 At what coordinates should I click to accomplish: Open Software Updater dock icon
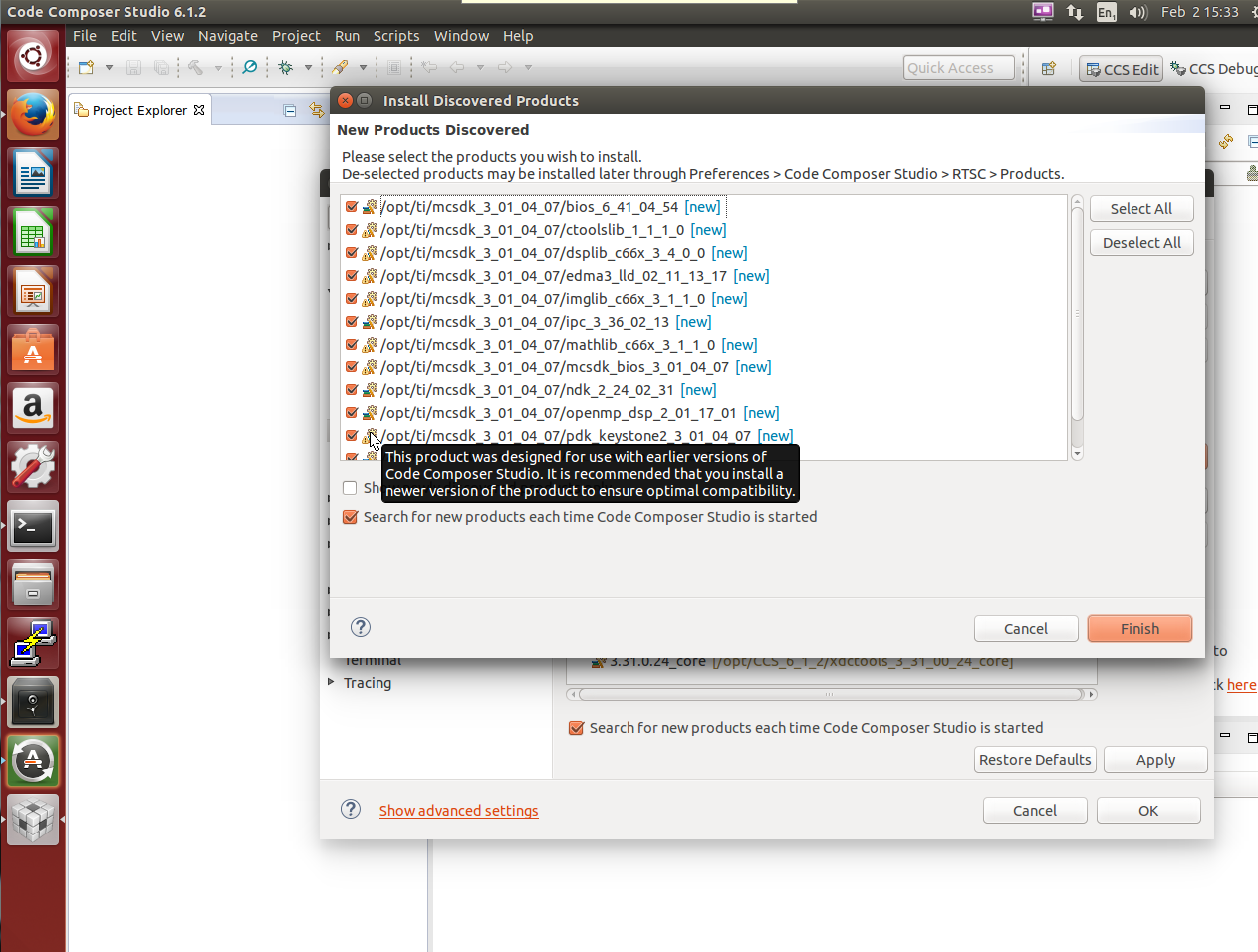point(33,761)
